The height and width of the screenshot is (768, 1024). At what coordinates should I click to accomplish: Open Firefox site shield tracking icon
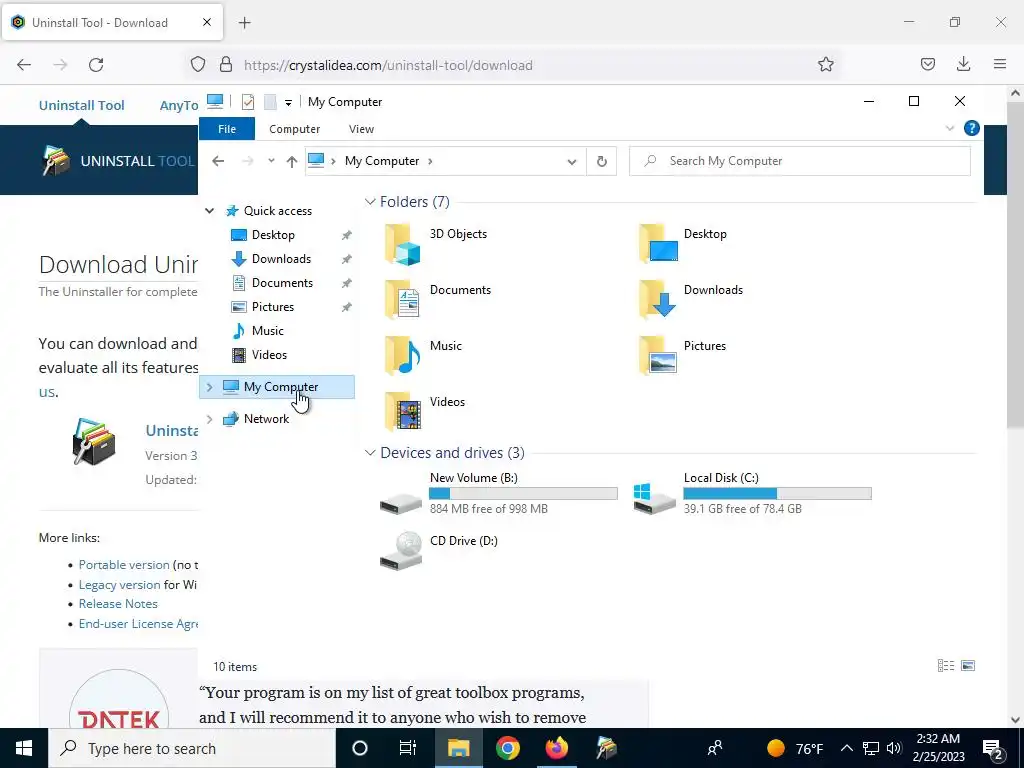tap(198, 65)
